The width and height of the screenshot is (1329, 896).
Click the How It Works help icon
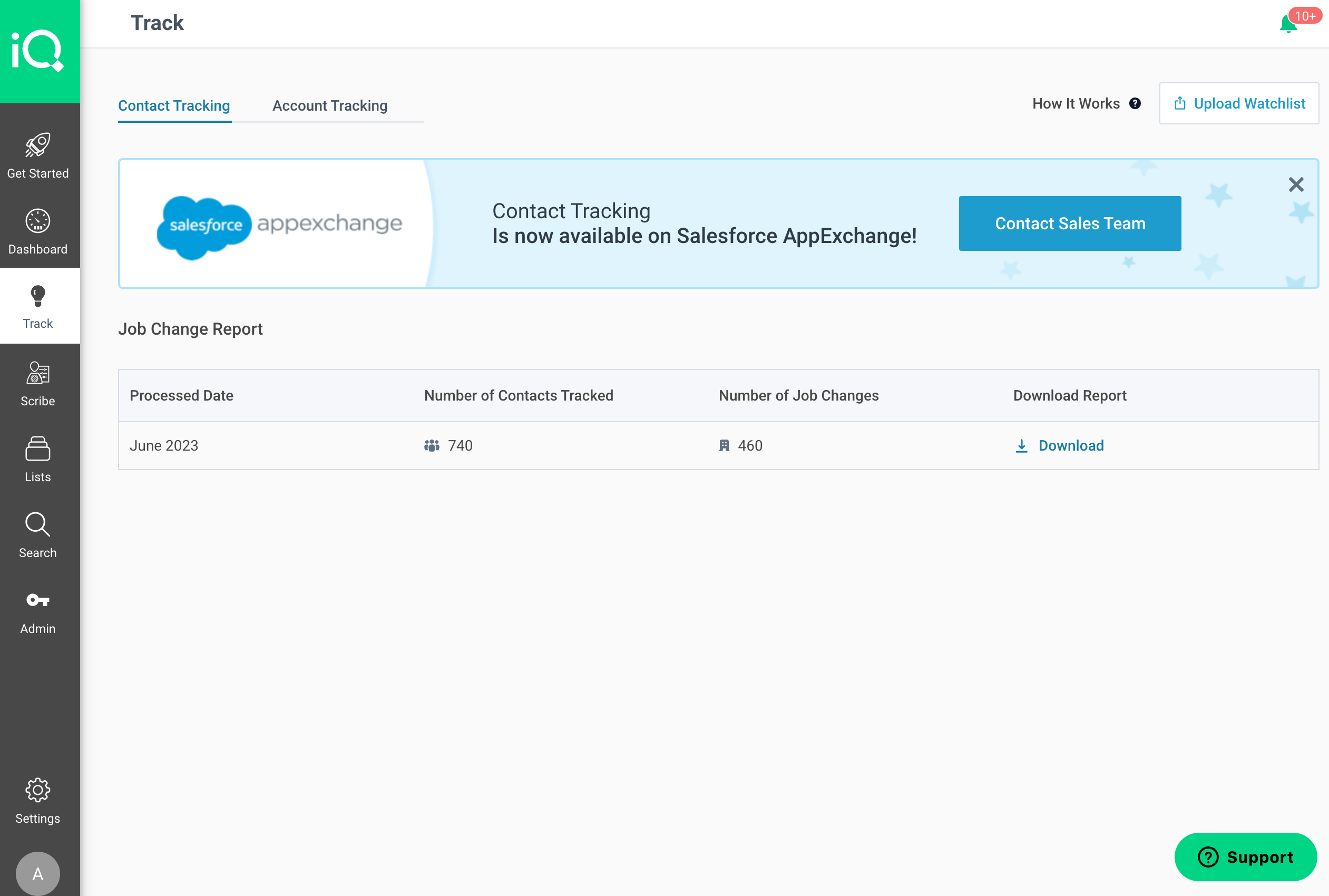1135,103
